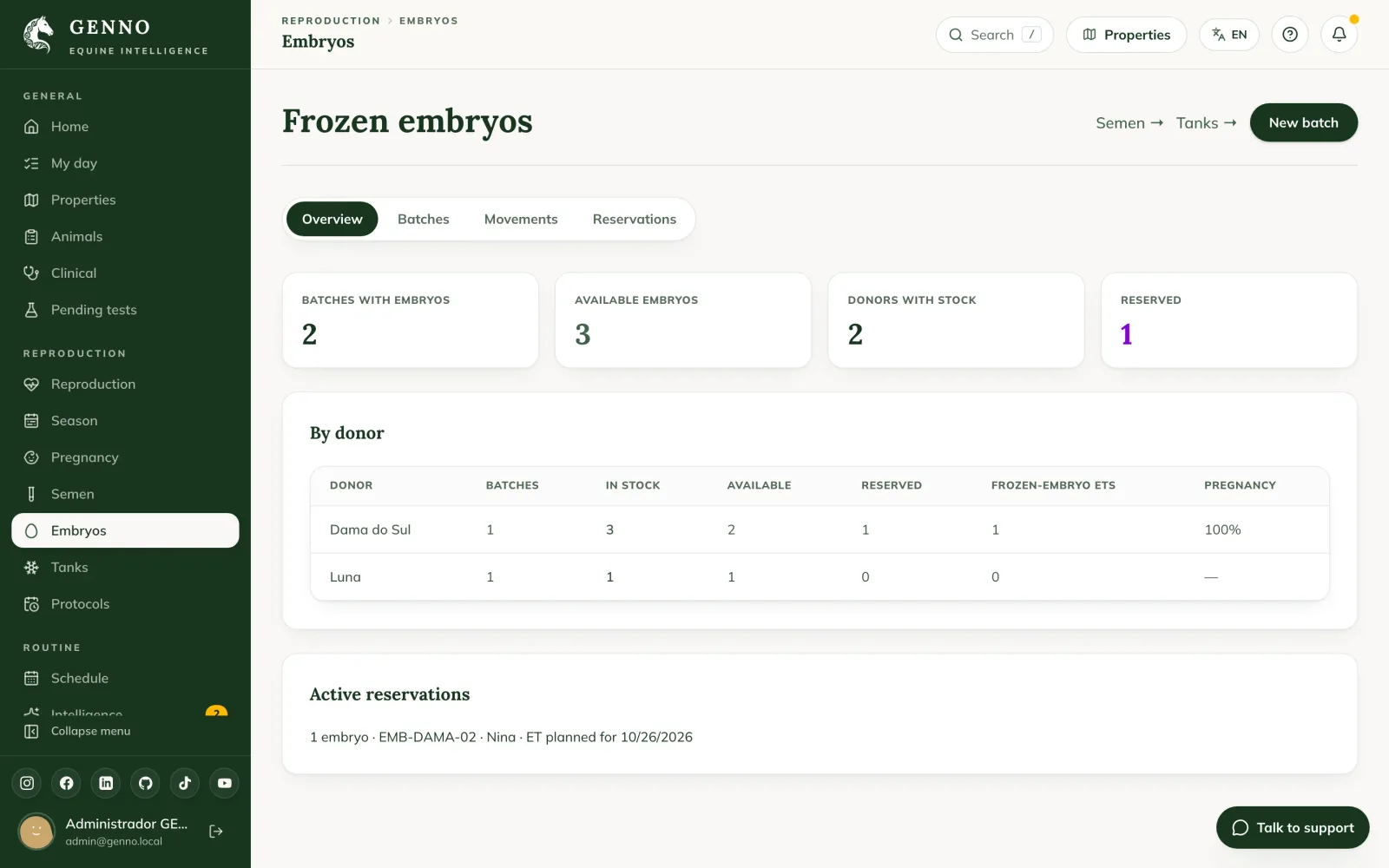
Task: Open the Instagram link
Action: tap(27, 783)
